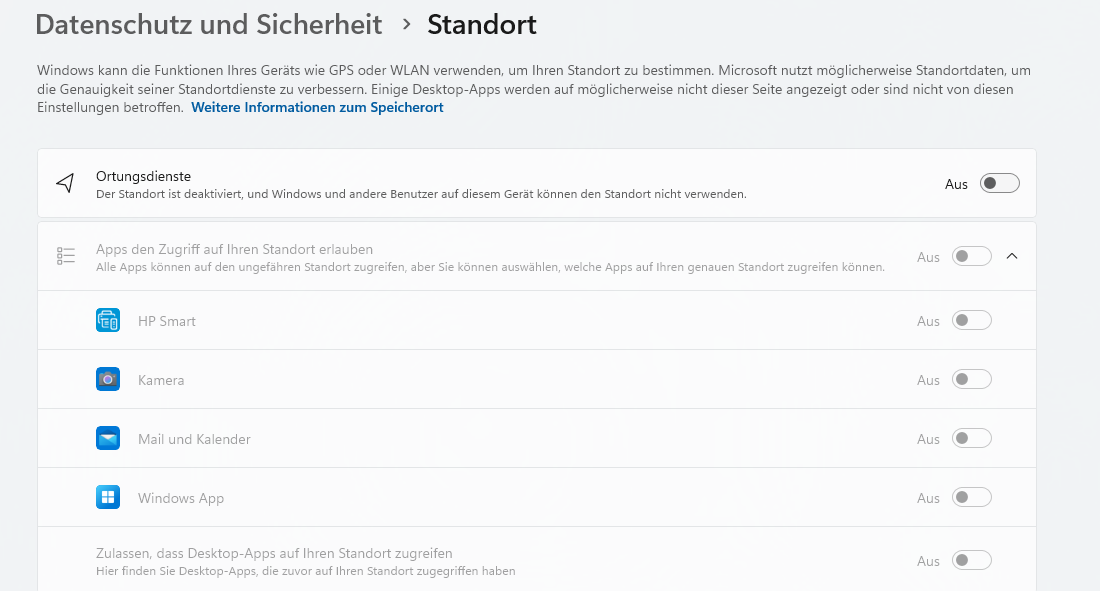This screenshot has width=1100, height=591.
Task: Click the Kamera app icon
Action: (x=108, y=380)
